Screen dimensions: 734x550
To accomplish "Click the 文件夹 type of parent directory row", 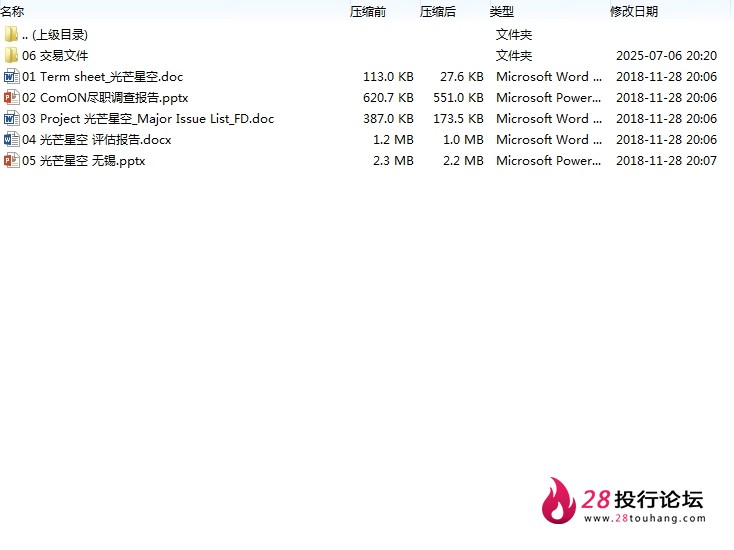I will click(x=514, y=35).
